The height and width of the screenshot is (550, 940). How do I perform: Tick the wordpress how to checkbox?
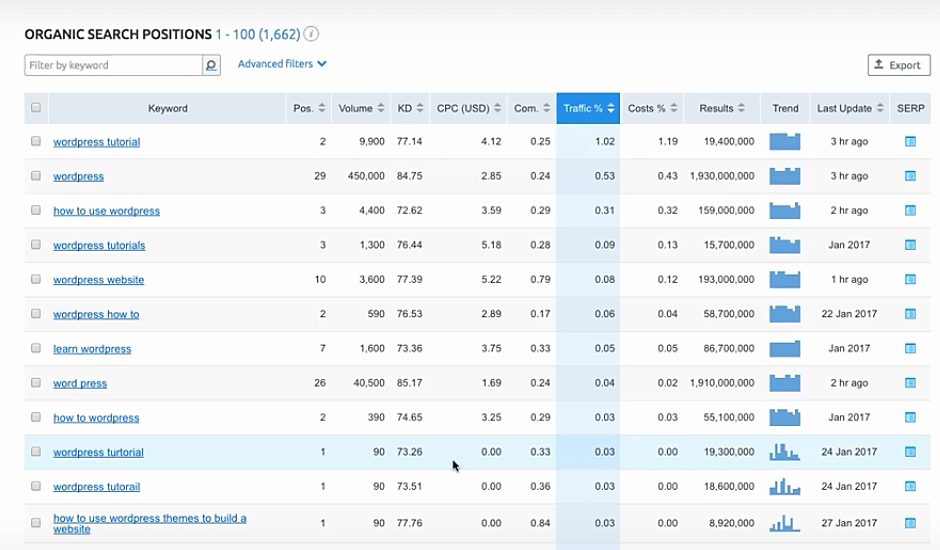tap(36, 314)
